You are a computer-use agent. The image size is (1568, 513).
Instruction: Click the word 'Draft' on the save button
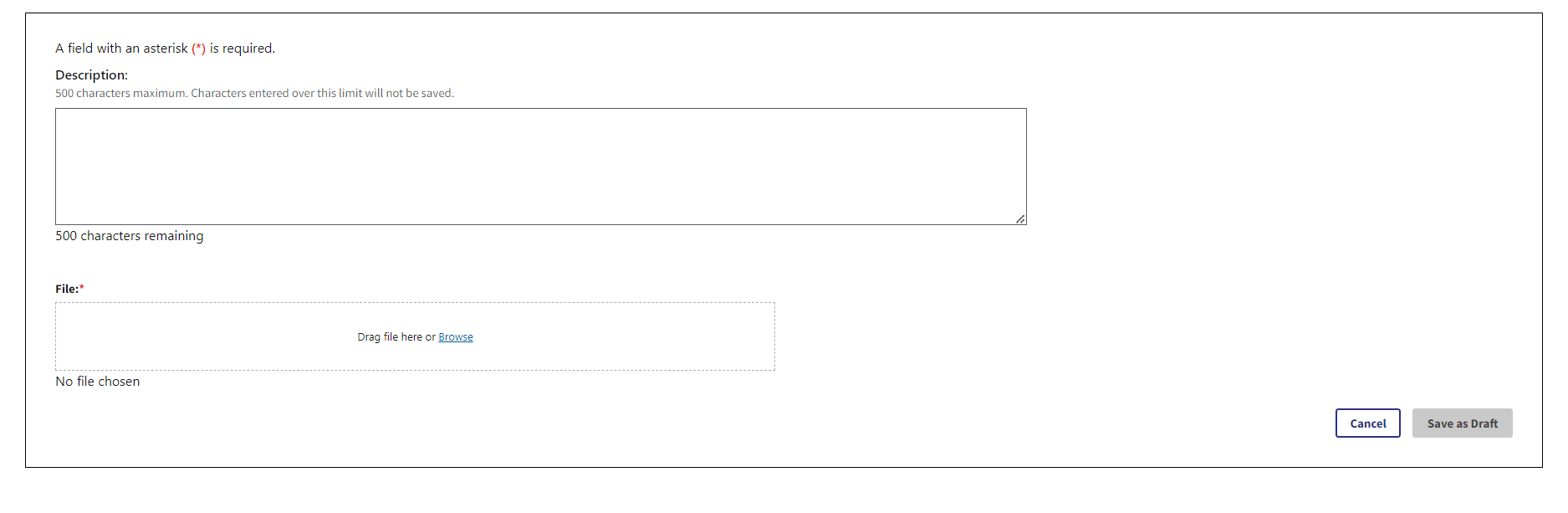[x=1484, y=423]
